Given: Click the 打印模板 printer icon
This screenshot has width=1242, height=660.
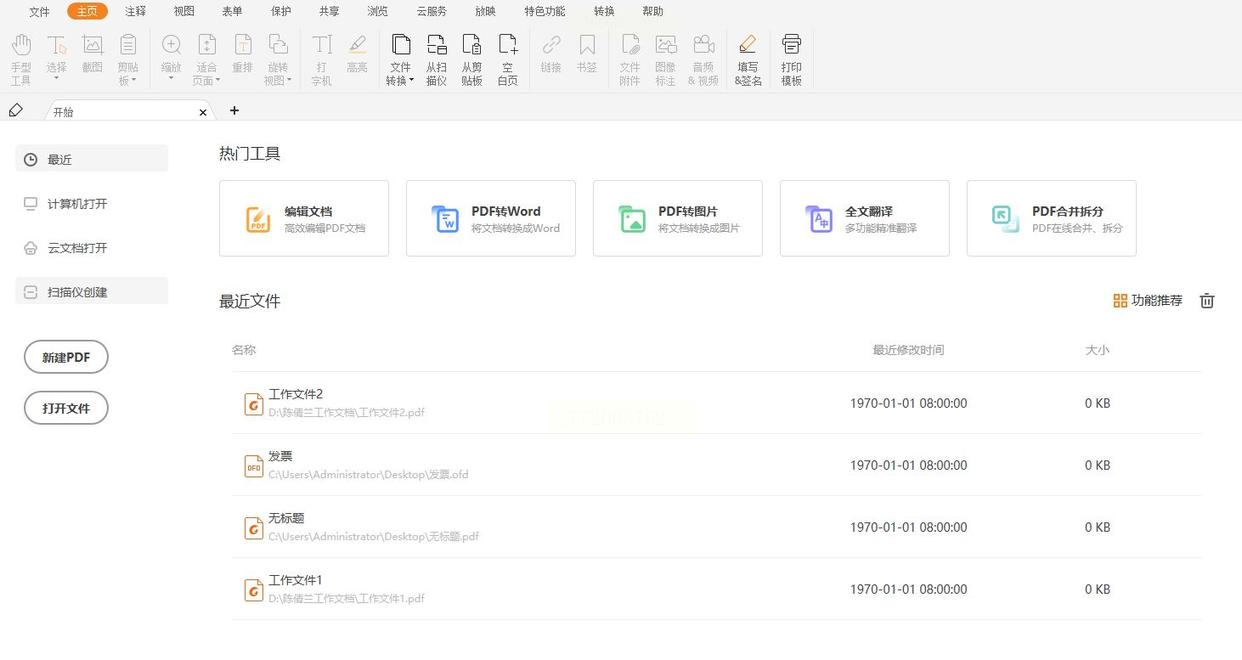Looking at the screenshot, I should [791, 45].
